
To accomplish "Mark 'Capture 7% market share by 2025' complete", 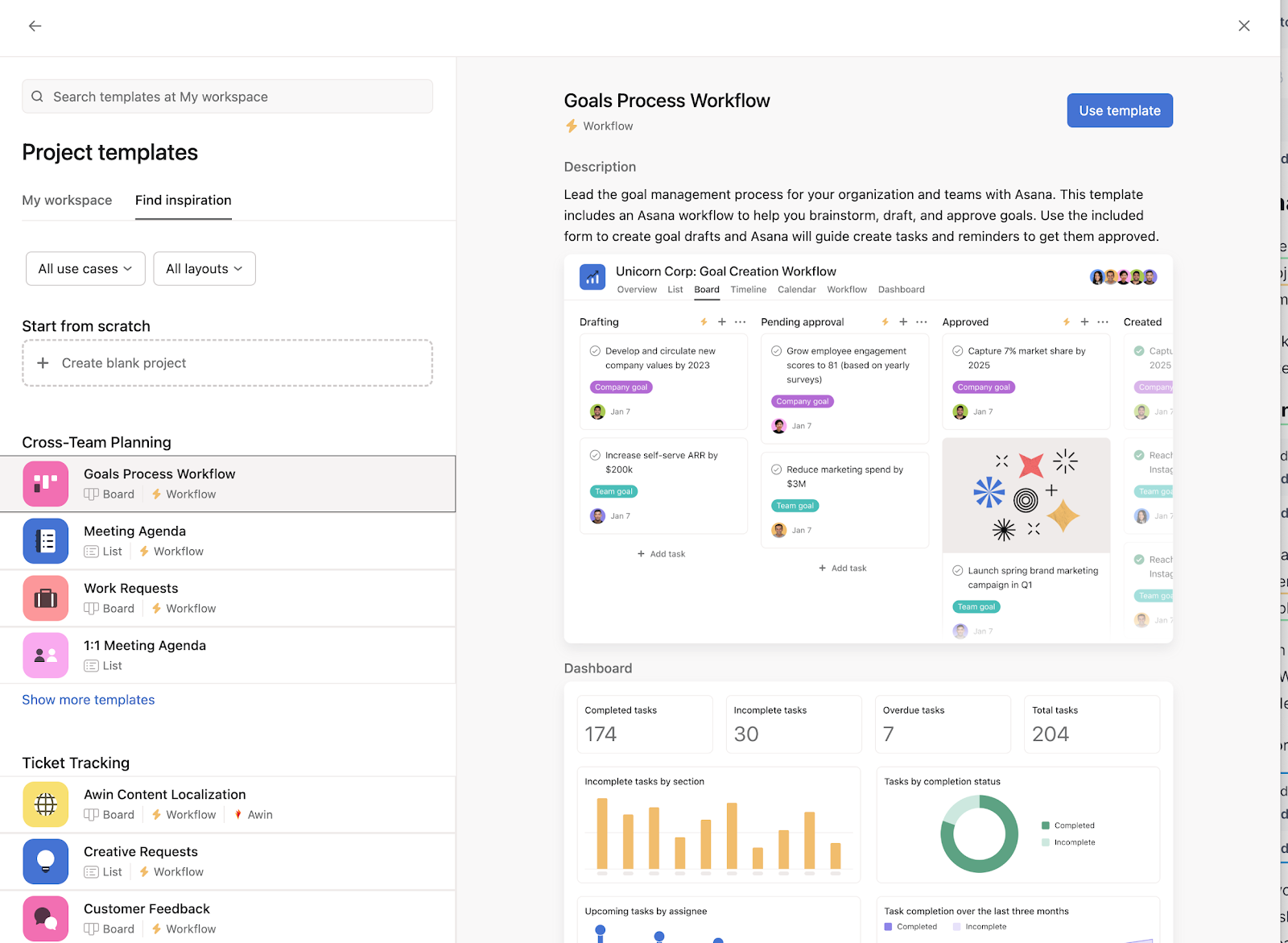I will pos(958,351).
